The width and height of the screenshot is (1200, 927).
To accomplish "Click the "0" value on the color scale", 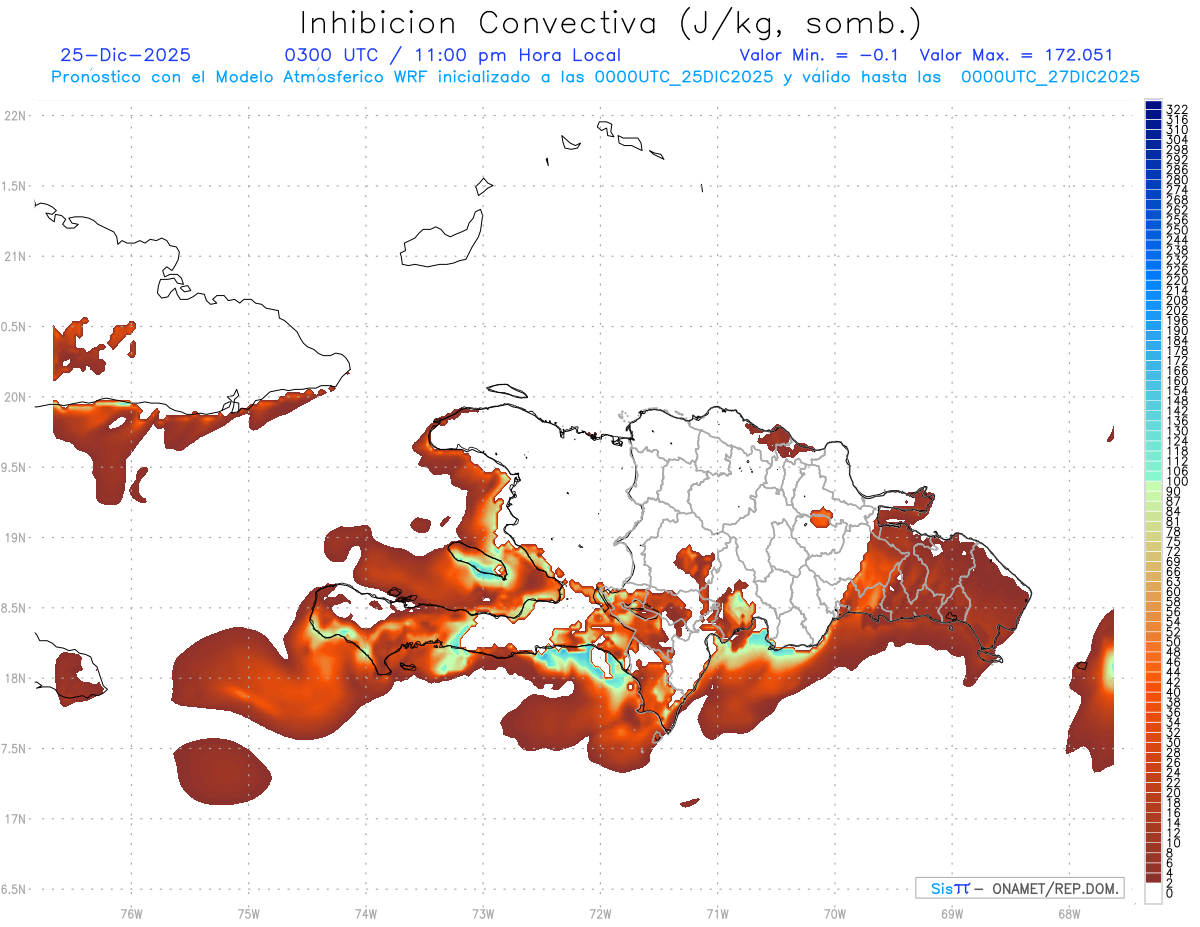I will [x=1170, y=895].
